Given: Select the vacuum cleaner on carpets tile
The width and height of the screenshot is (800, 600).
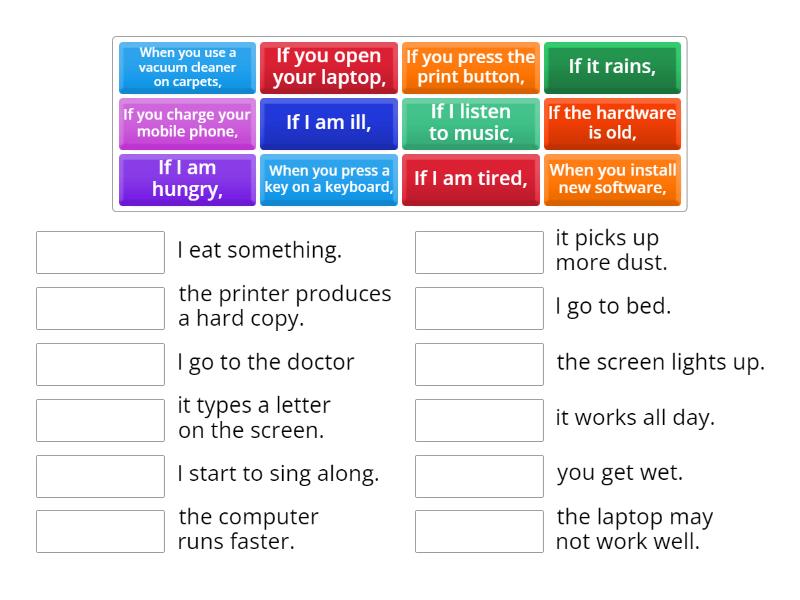Looking at the screenshot, I should (x=188, y=67).
